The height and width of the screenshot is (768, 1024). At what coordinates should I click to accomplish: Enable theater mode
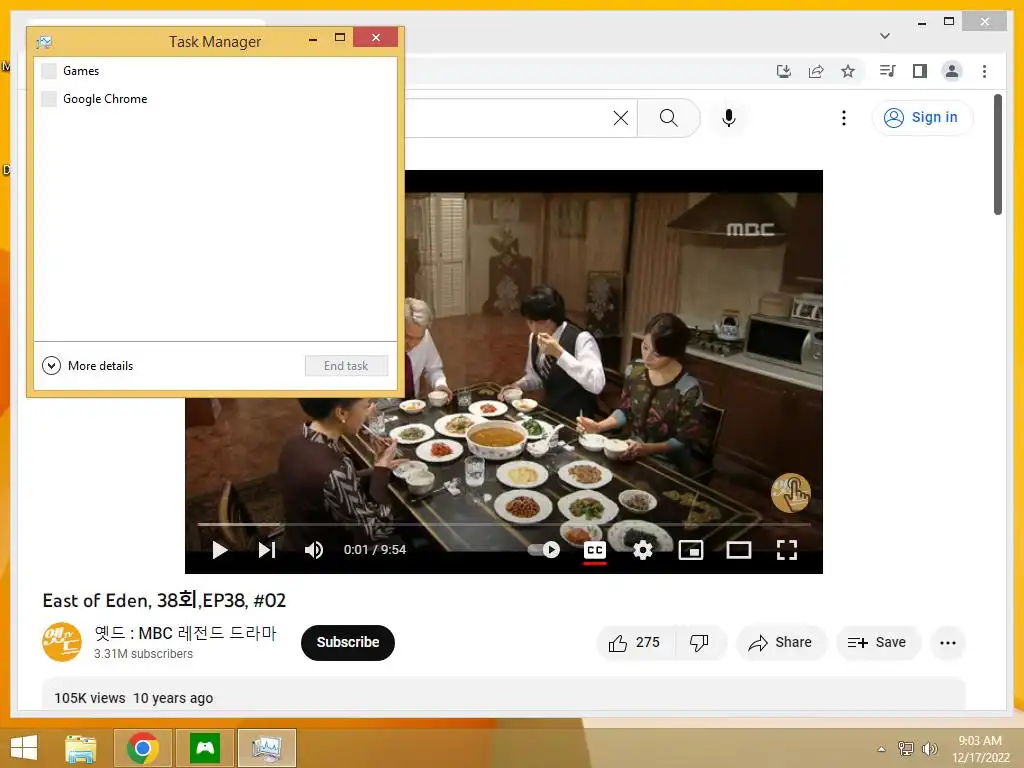tap(739, 550)
